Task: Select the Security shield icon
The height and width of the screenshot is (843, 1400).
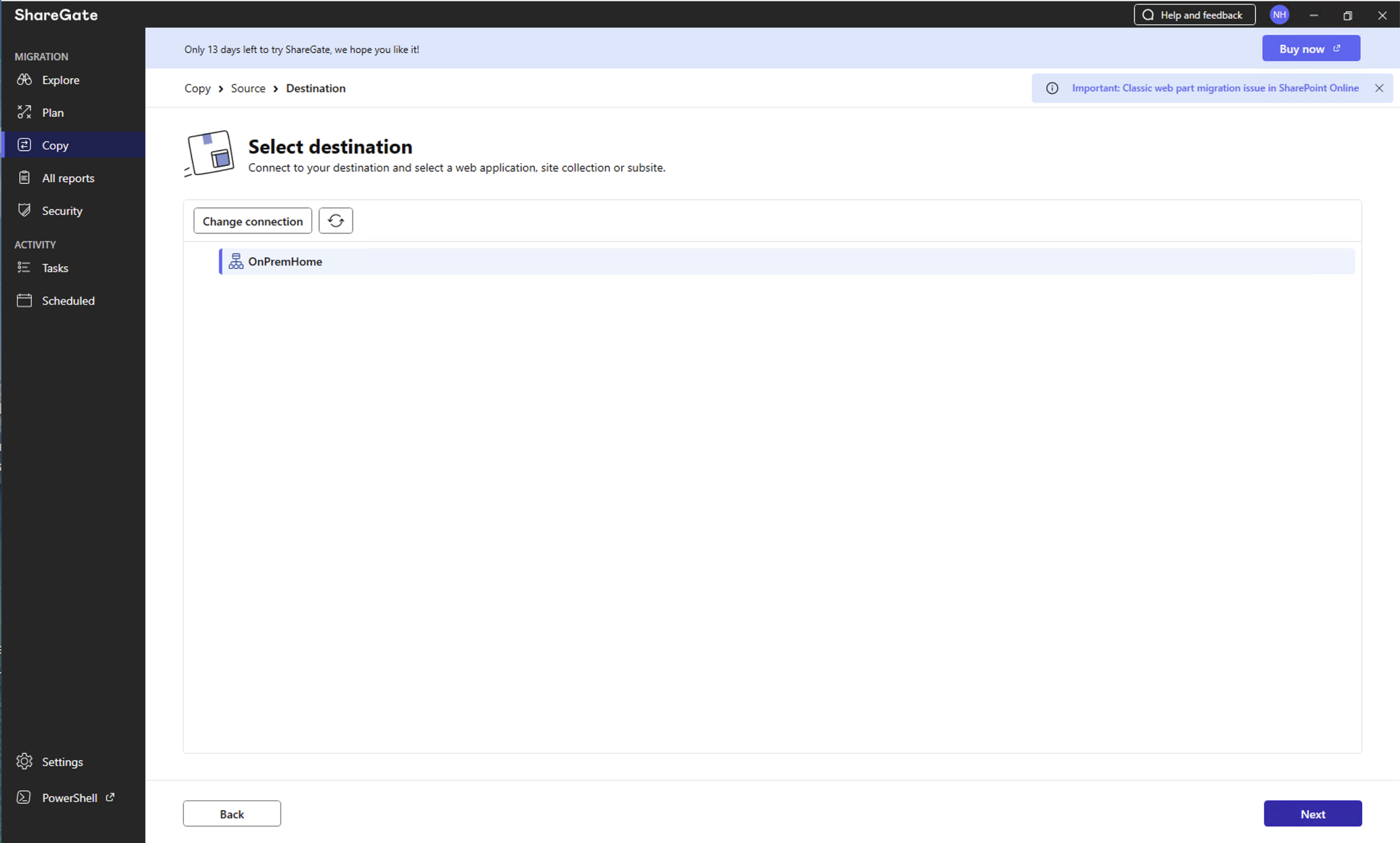Action: click(x=24, y=210)
